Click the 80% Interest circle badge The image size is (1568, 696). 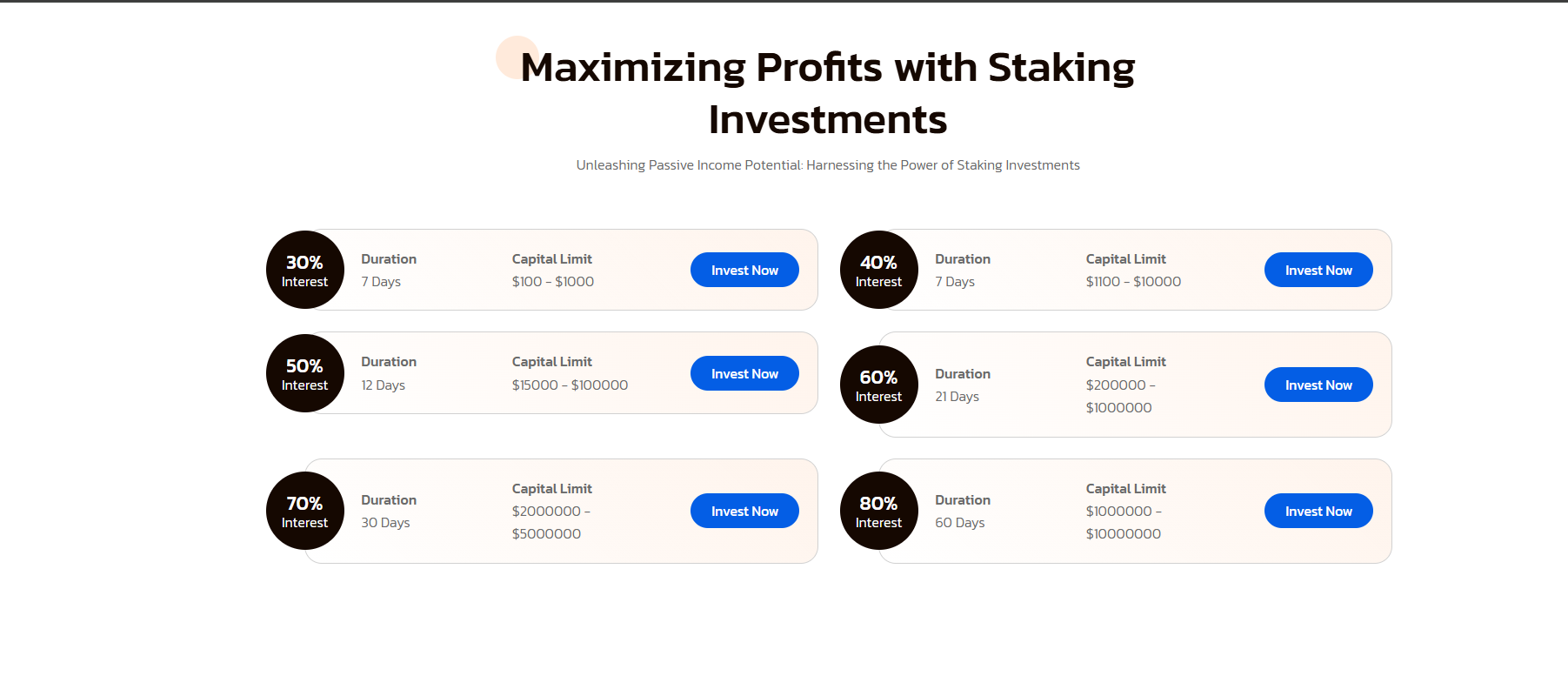pyautogui.click(x=878, y=511)
